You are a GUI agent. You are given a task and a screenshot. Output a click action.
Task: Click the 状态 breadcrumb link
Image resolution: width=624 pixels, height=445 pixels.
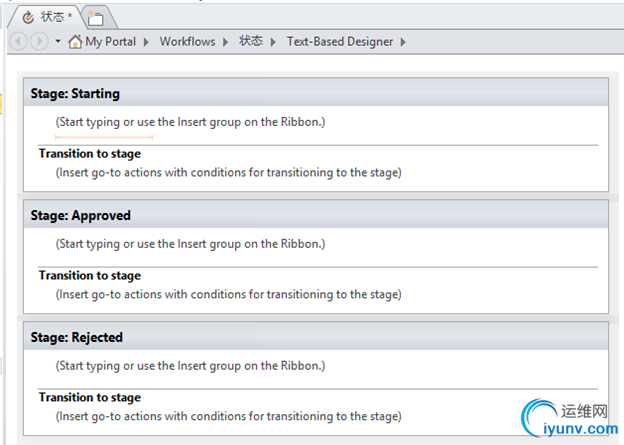click(251, 42)
